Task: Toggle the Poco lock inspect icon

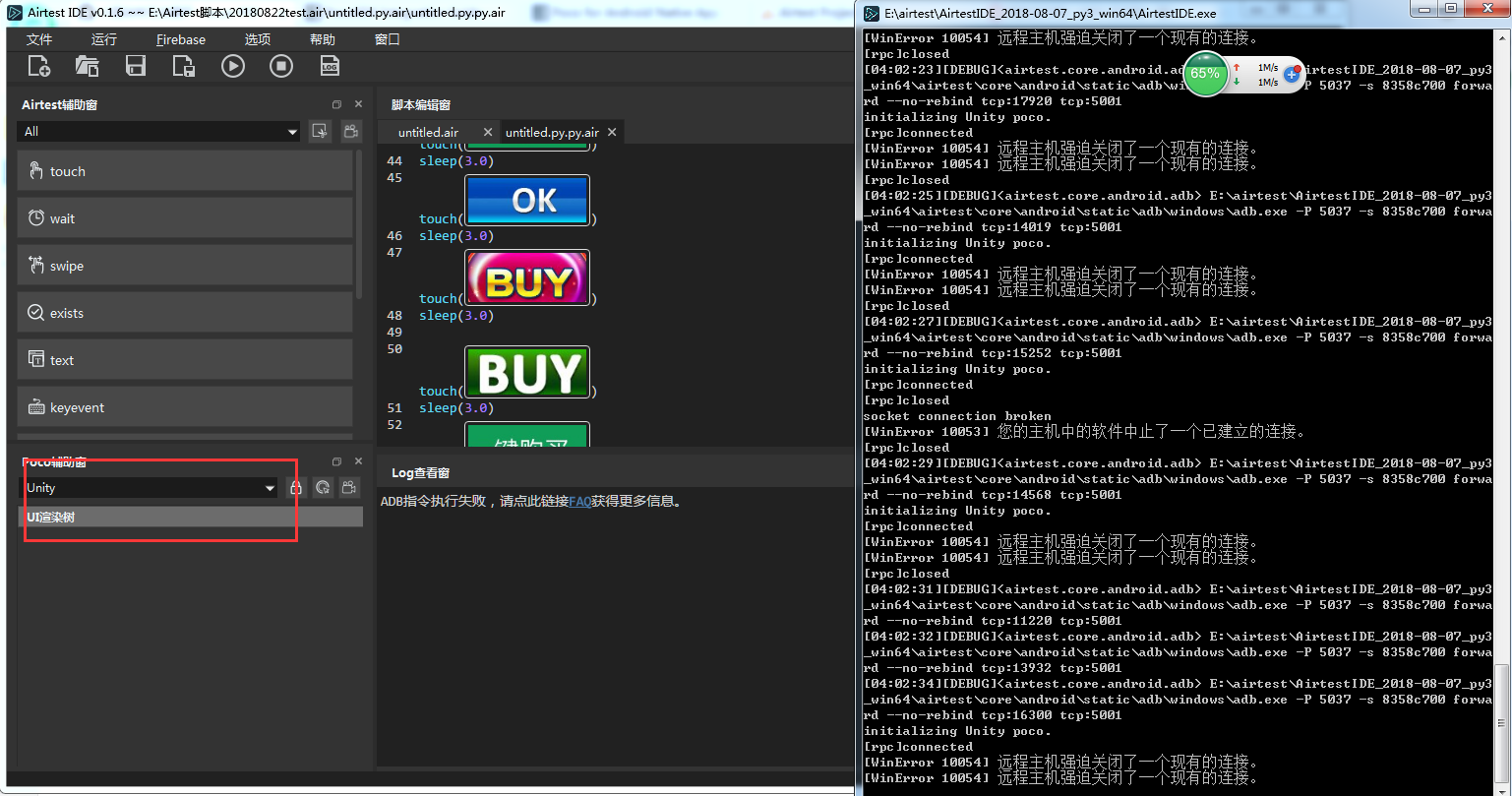Action: (295, 488)
